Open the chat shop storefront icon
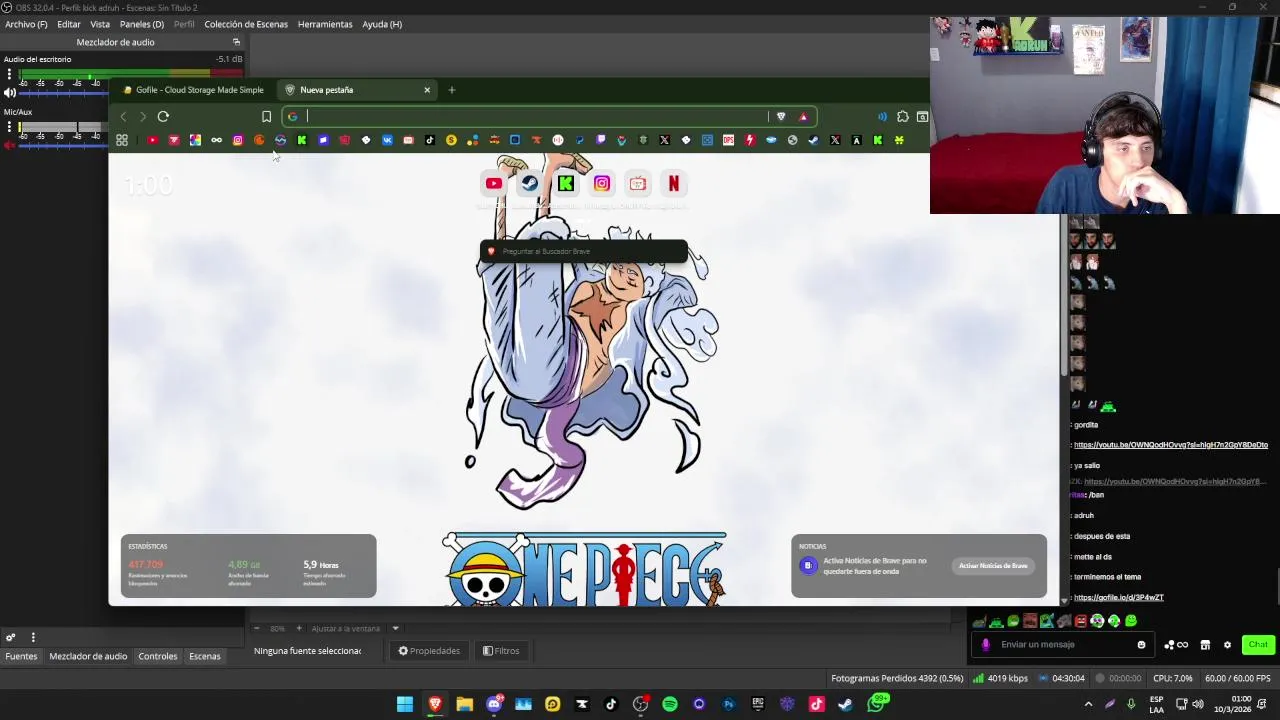 [x=1205, y=645]
